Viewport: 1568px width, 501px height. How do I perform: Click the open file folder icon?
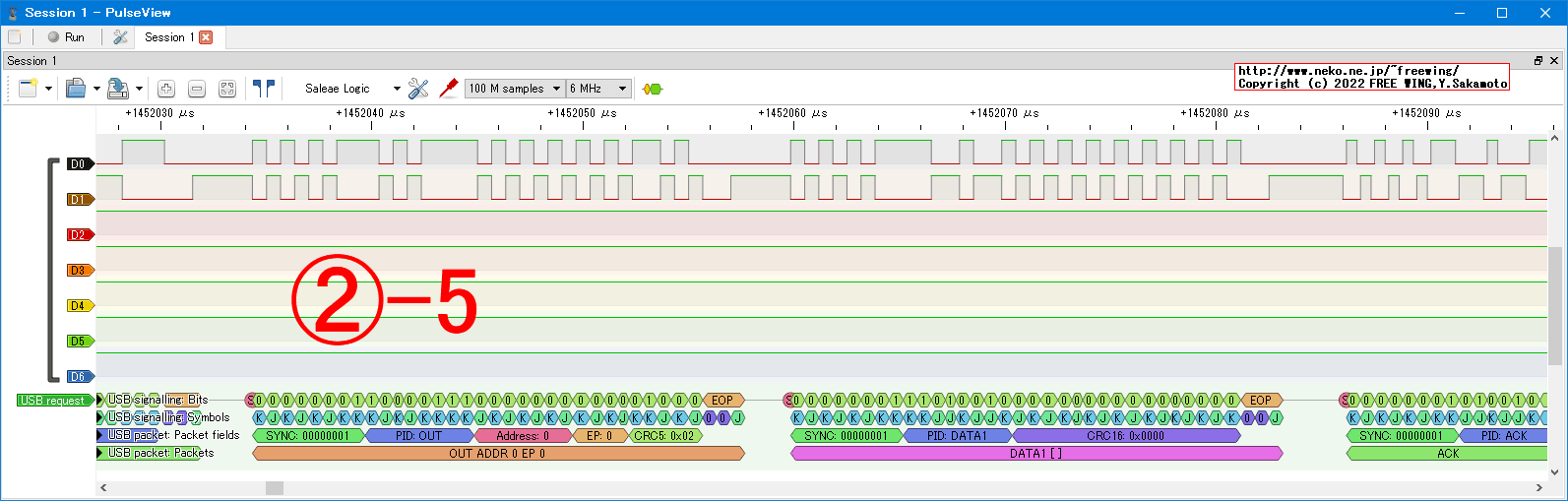coord(76,89)
